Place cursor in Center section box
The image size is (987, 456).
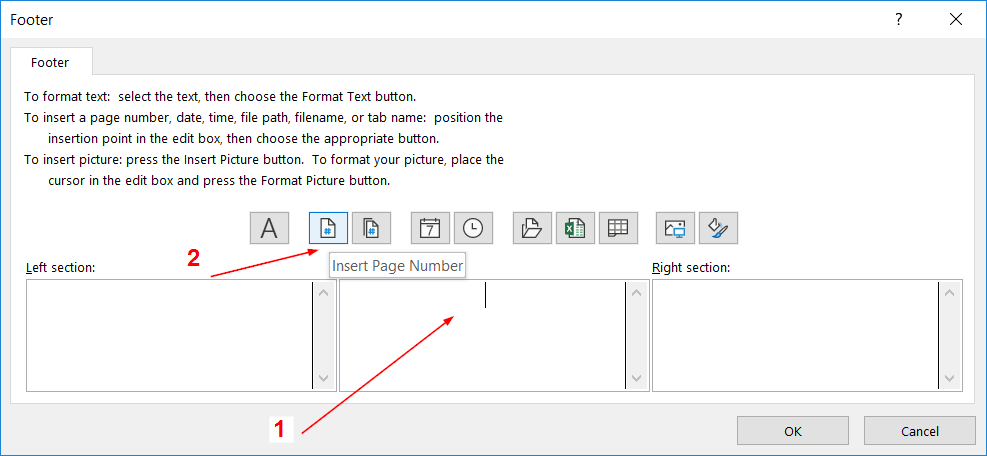(x=482, y=335)
